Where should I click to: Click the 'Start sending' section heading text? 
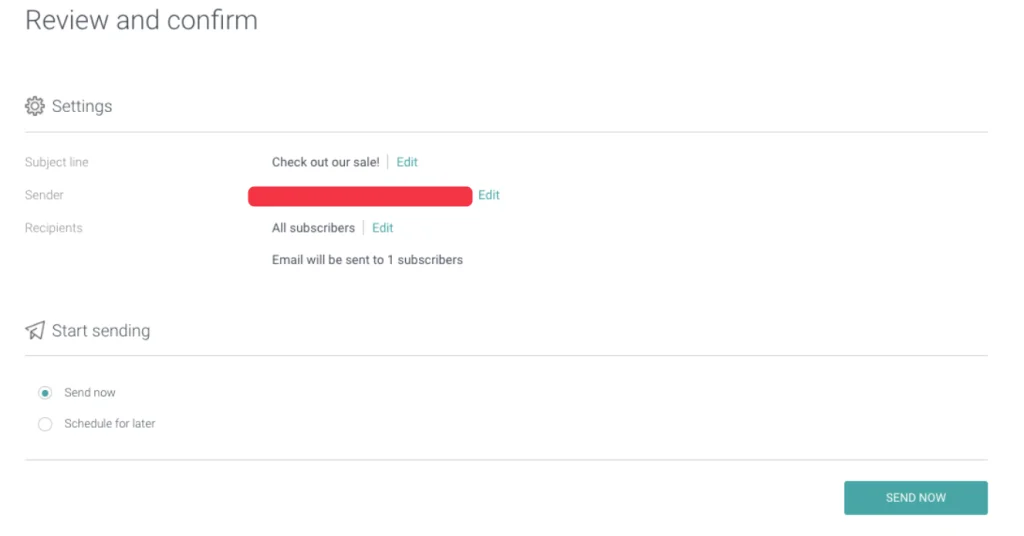pos(101,330)
